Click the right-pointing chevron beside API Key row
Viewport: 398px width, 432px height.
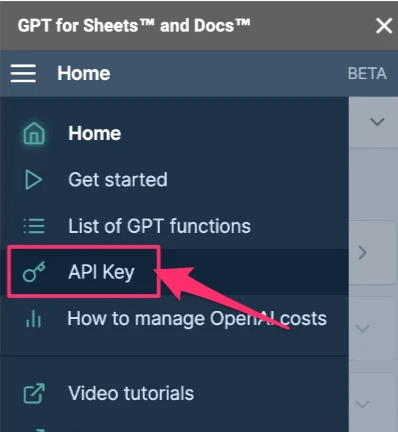[363, 253]
